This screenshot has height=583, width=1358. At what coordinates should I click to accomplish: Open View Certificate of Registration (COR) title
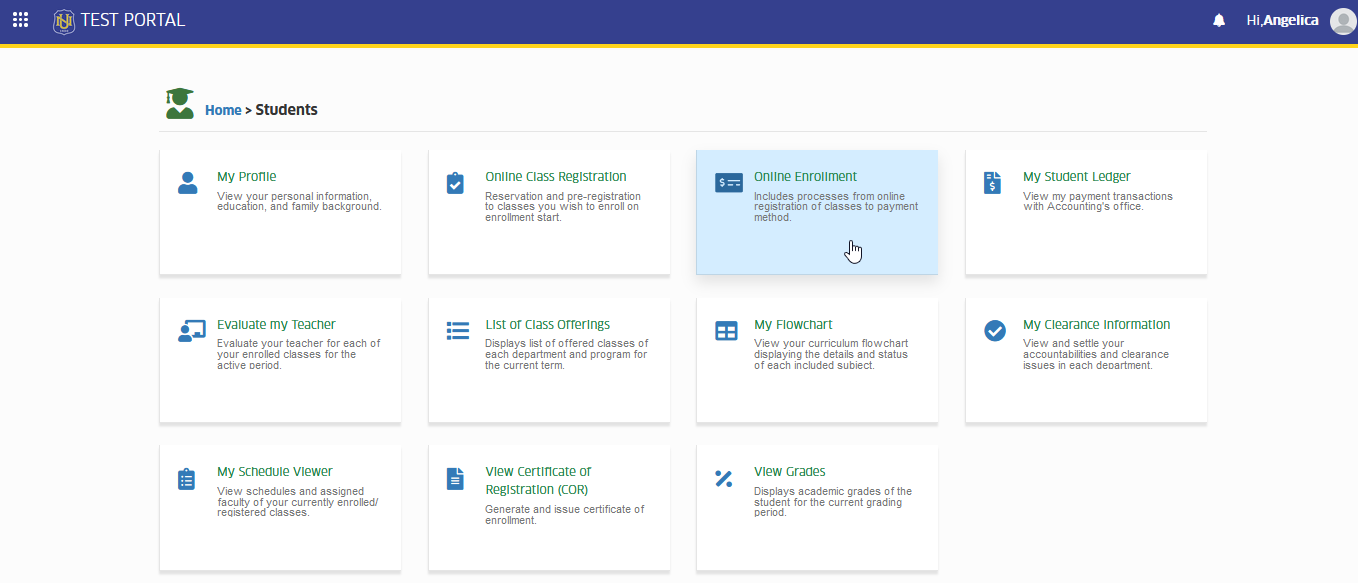[x=539, y=481]
